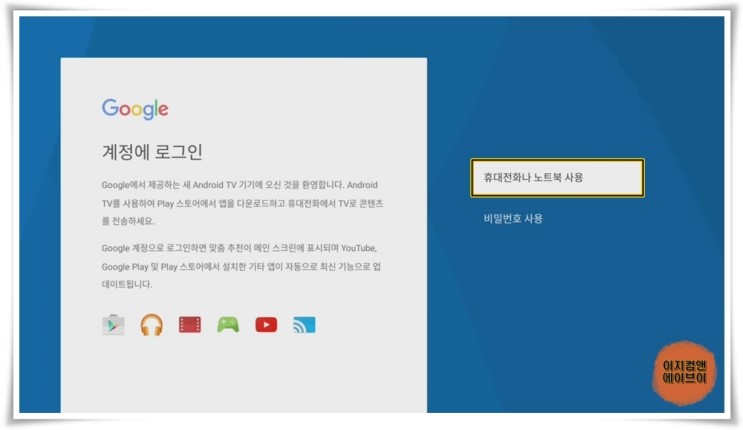Viewport: 743px width, 430px height.
Task: Click paragraph starting 'Google 계정으로 로그인하면'
Action: pyautogui.click(x=241, y=266)
